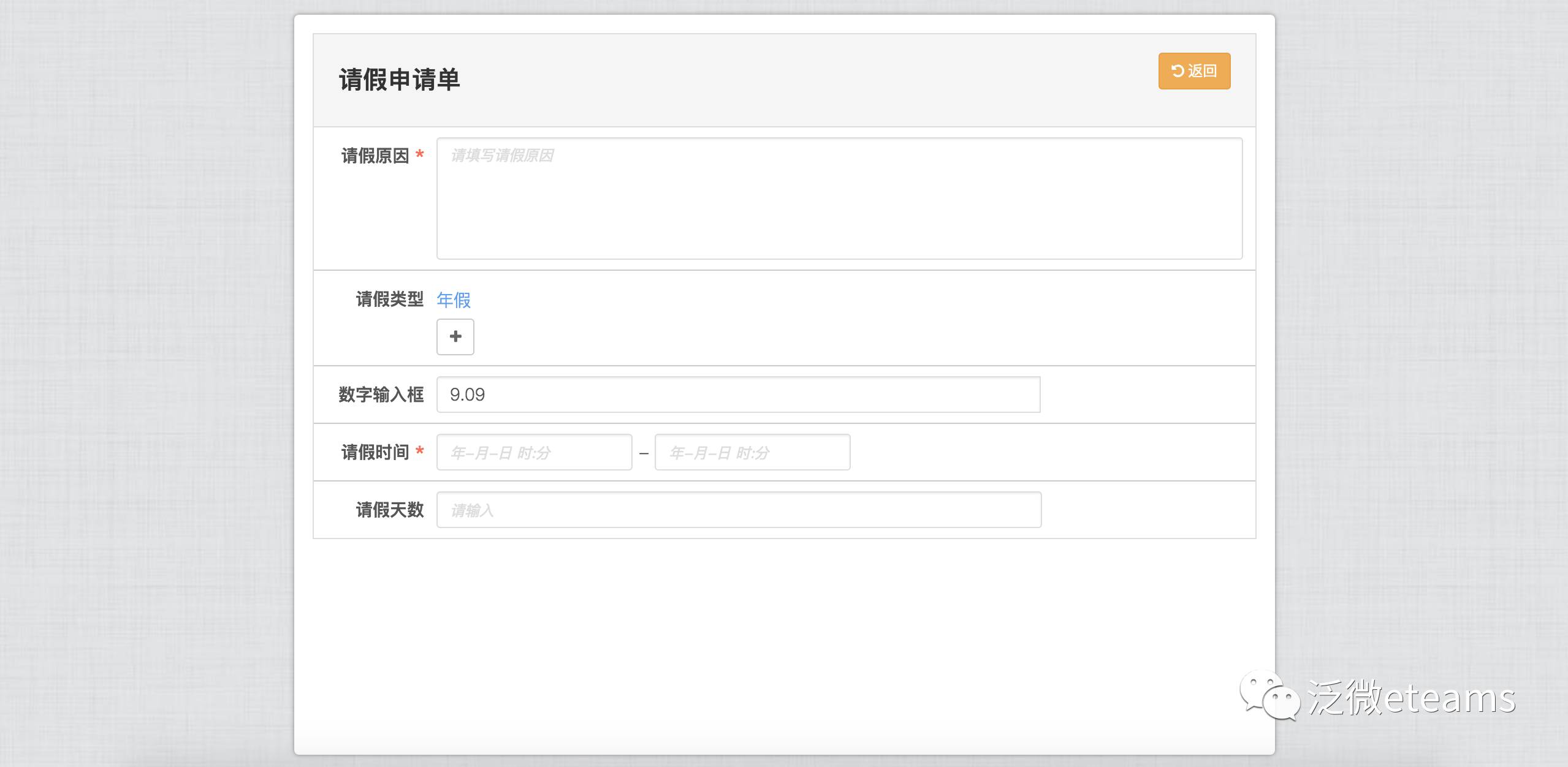1568x767 pixels.
Task: Open the 年假 leave type link
Action: [454, 300]
